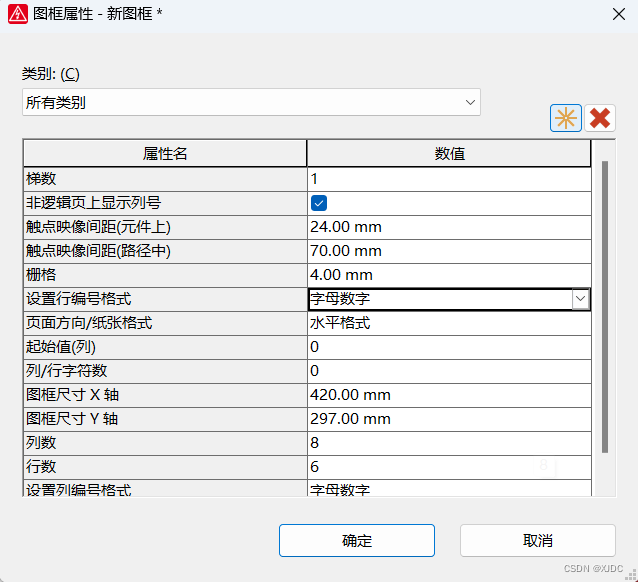Click the 列数 value cell showing 8
The height and width of the screenshot is (582, 638).
point(448,443)
